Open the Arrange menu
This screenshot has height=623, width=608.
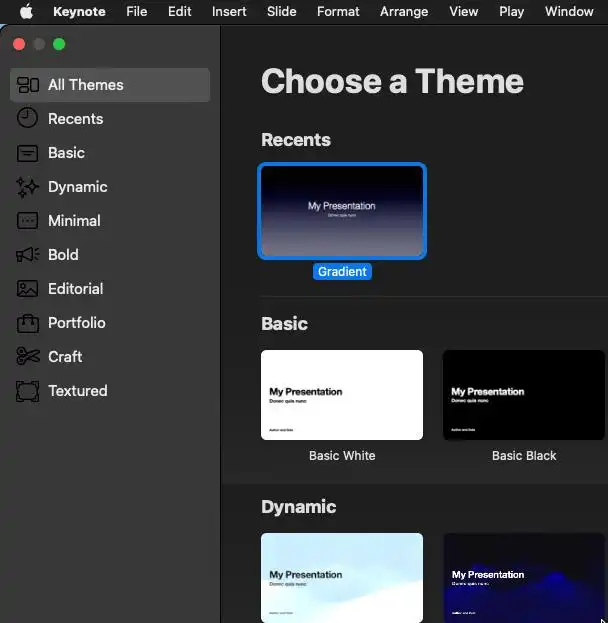click(x=404, y=12)
